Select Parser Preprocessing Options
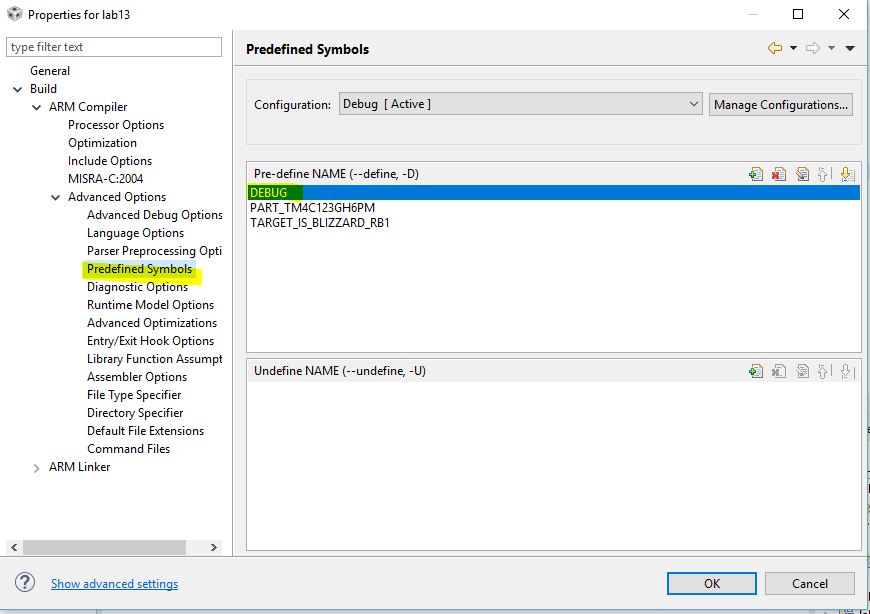The height and width of the screenshot is (614, 870). tap(154, 251)
